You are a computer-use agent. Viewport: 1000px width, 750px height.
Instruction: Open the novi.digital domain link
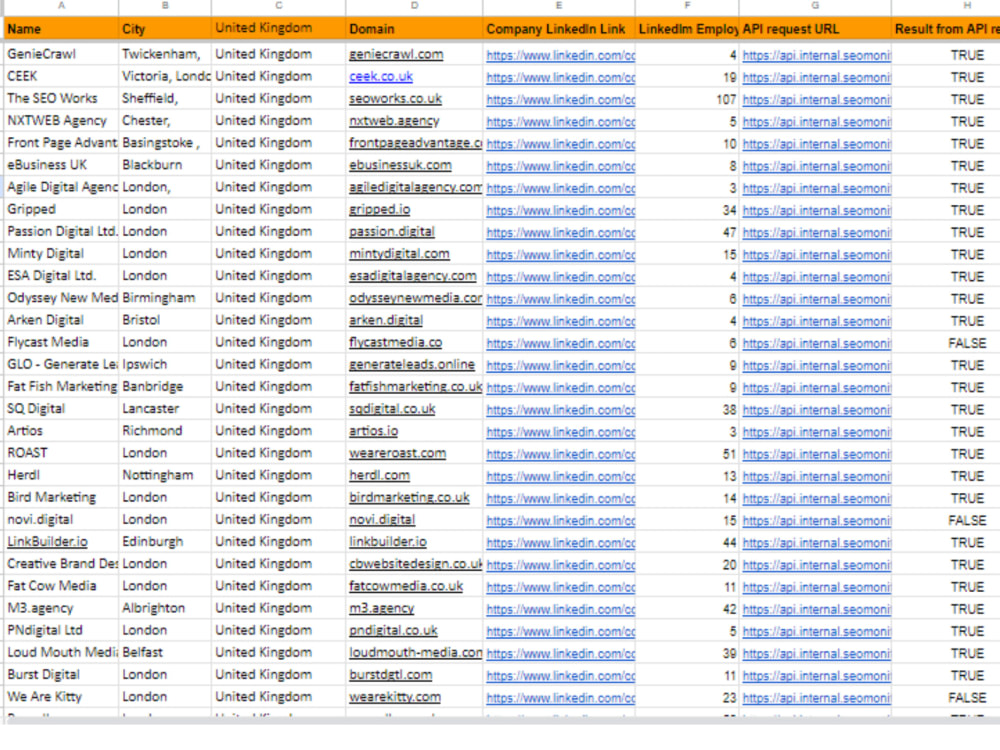click(x=382, y=520)
